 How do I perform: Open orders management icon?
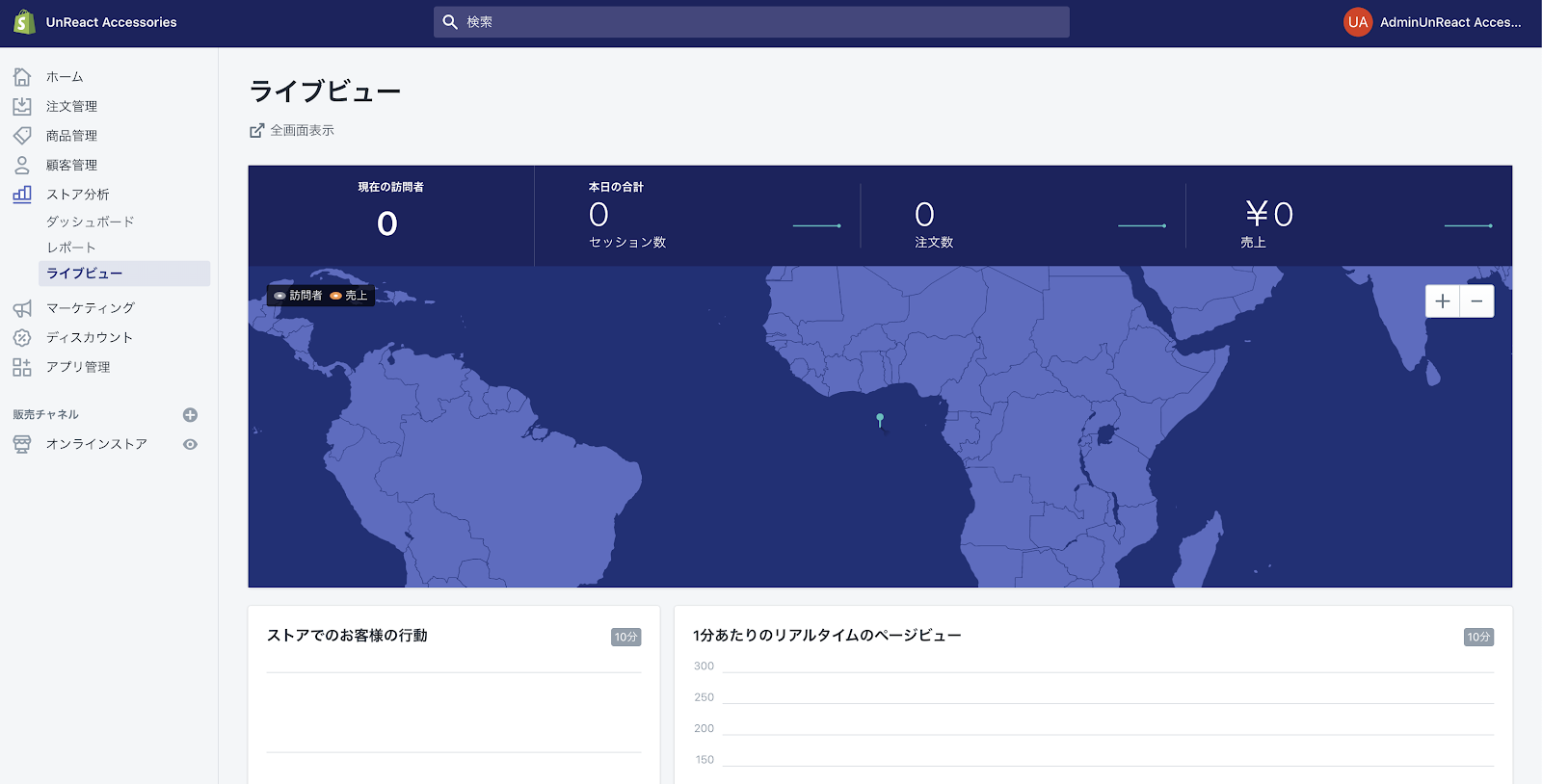tap(22, 107)
